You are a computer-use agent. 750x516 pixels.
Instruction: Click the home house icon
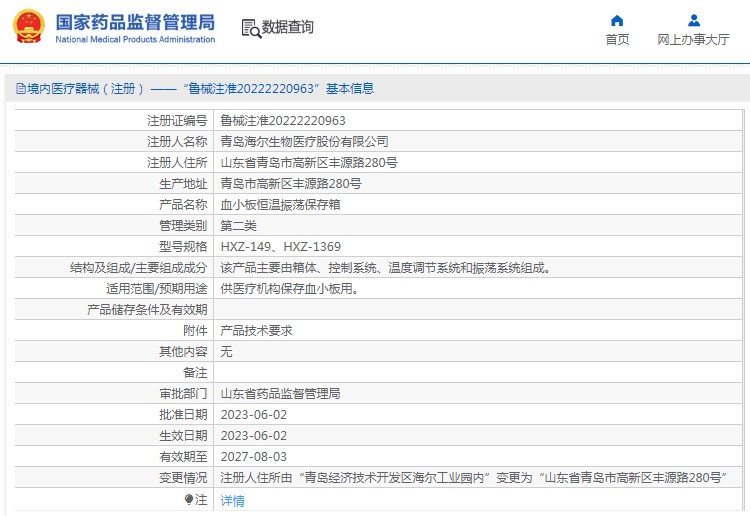(617, 20)
